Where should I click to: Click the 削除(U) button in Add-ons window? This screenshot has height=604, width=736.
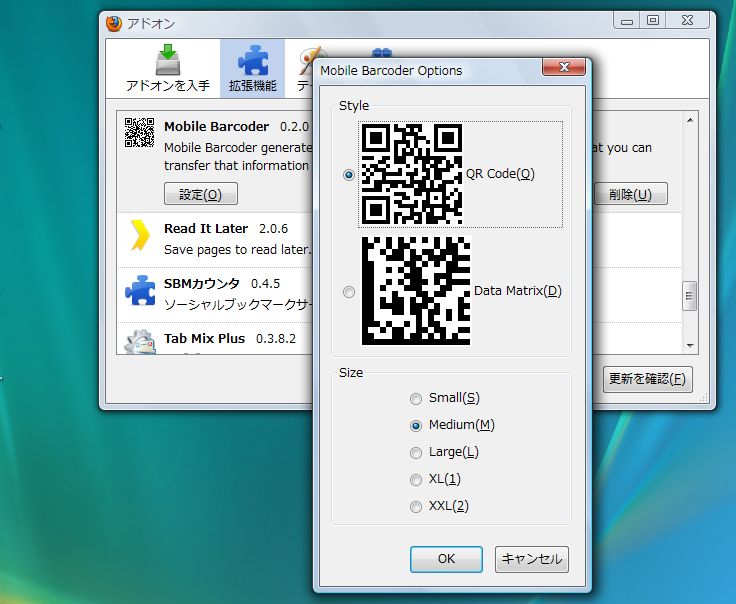pos(631,194)
